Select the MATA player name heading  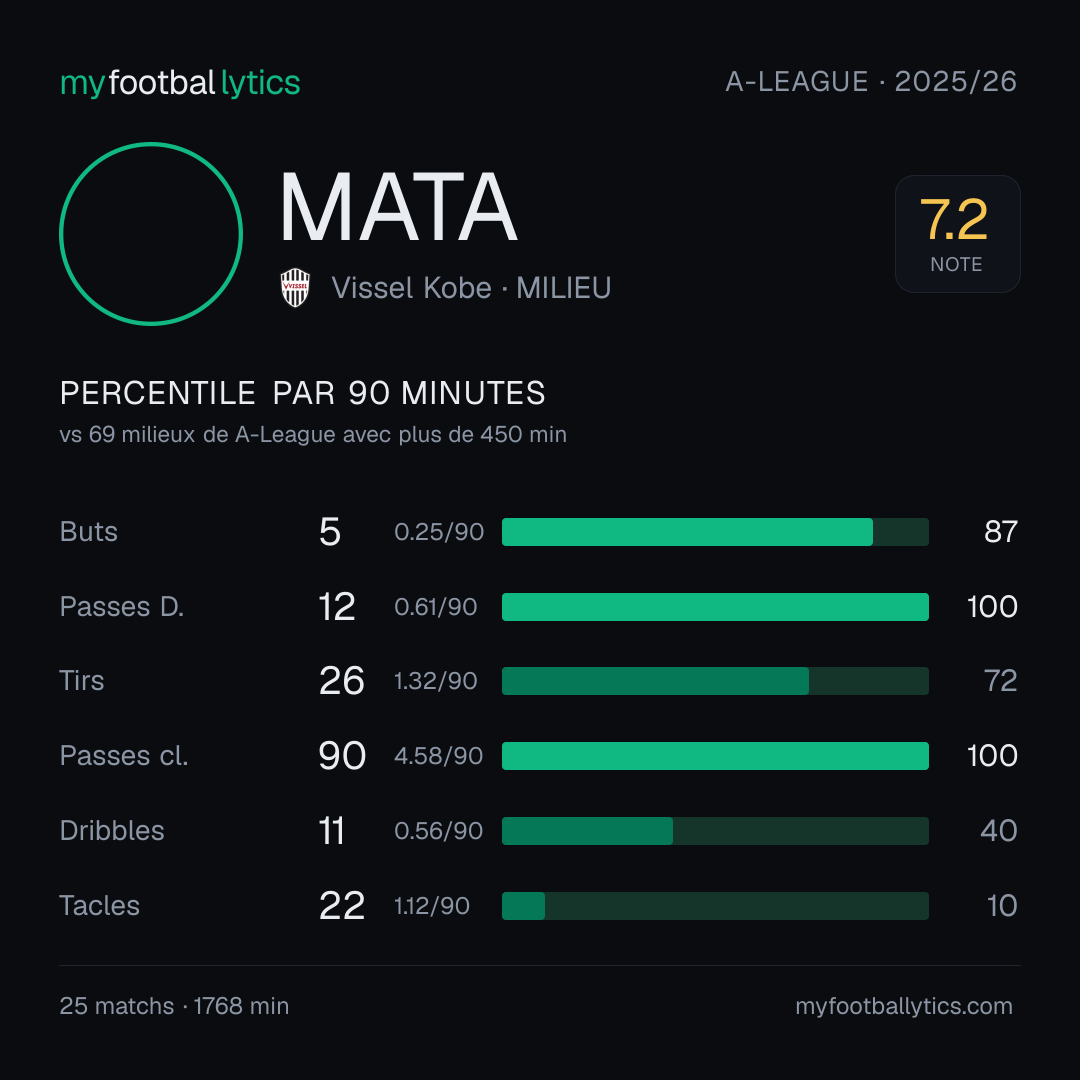398,207
